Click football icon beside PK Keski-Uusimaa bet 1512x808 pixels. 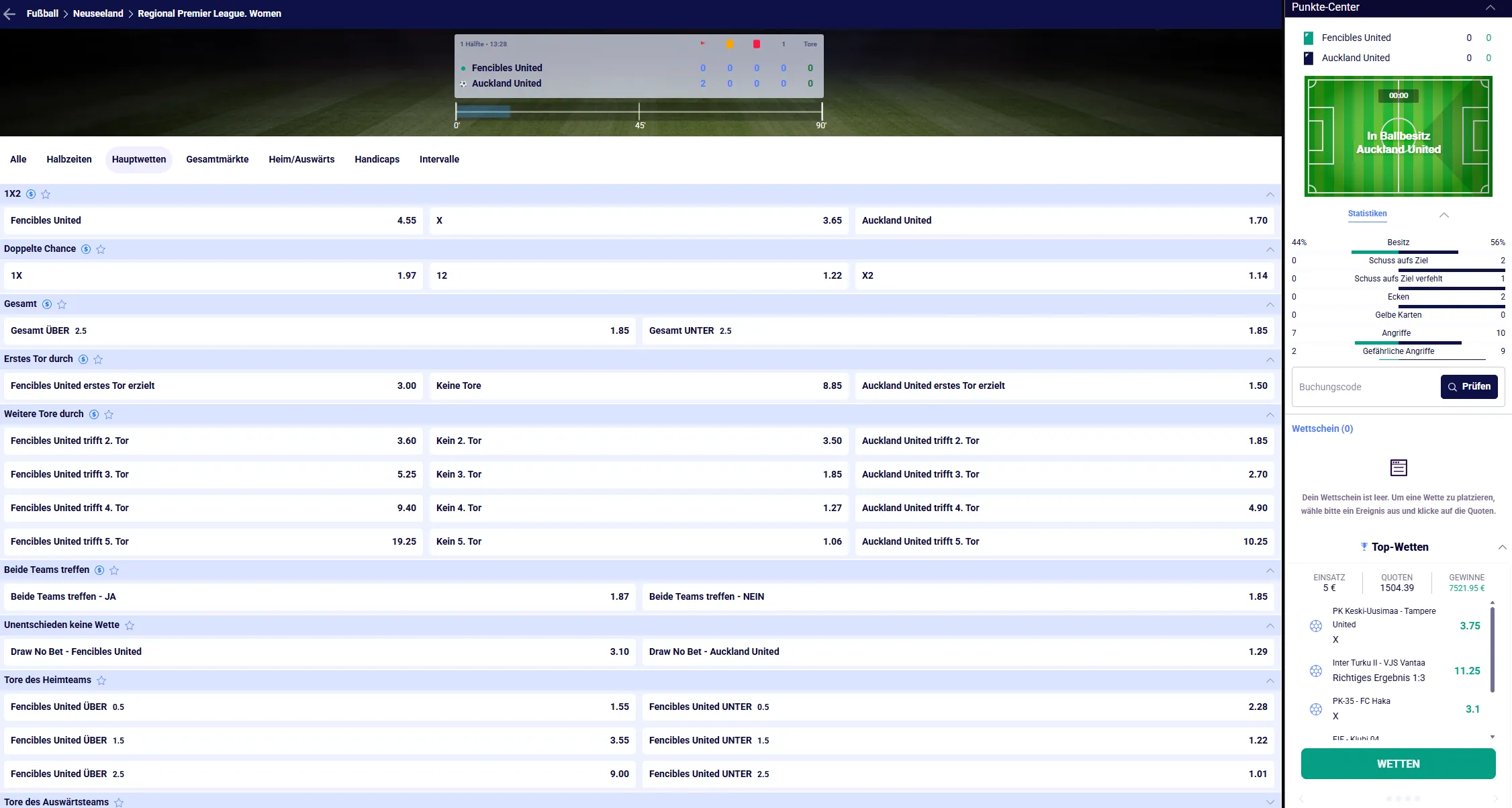coord(1316,626)
